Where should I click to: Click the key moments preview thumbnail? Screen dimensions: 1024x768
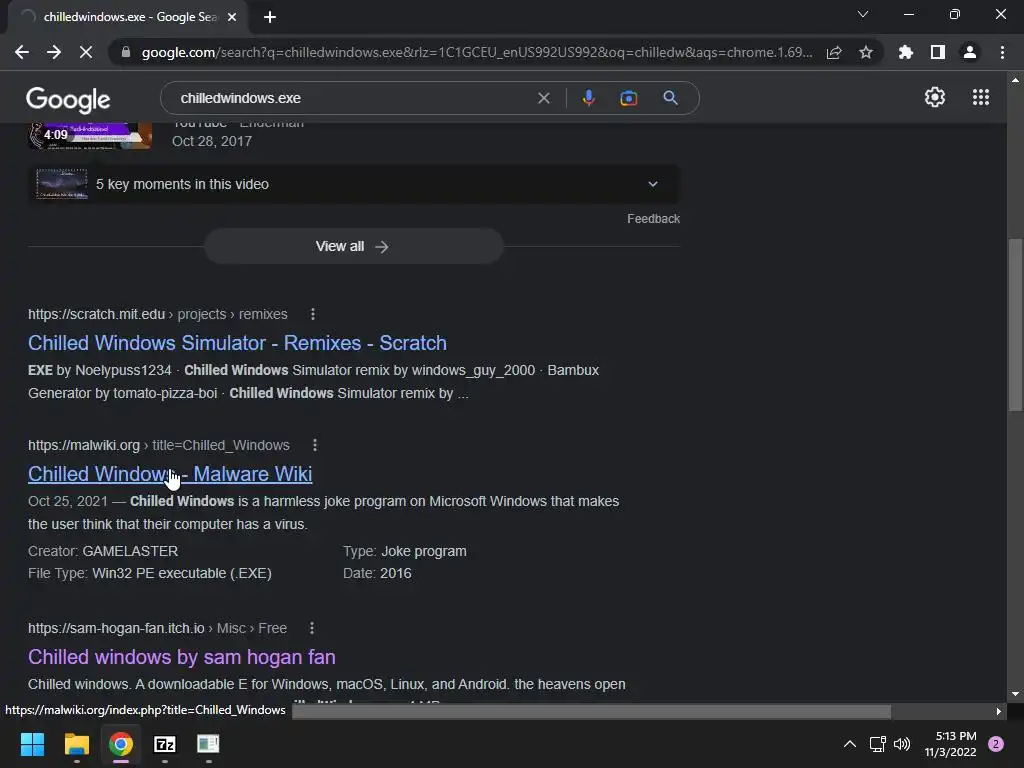[x=61, y=184]
